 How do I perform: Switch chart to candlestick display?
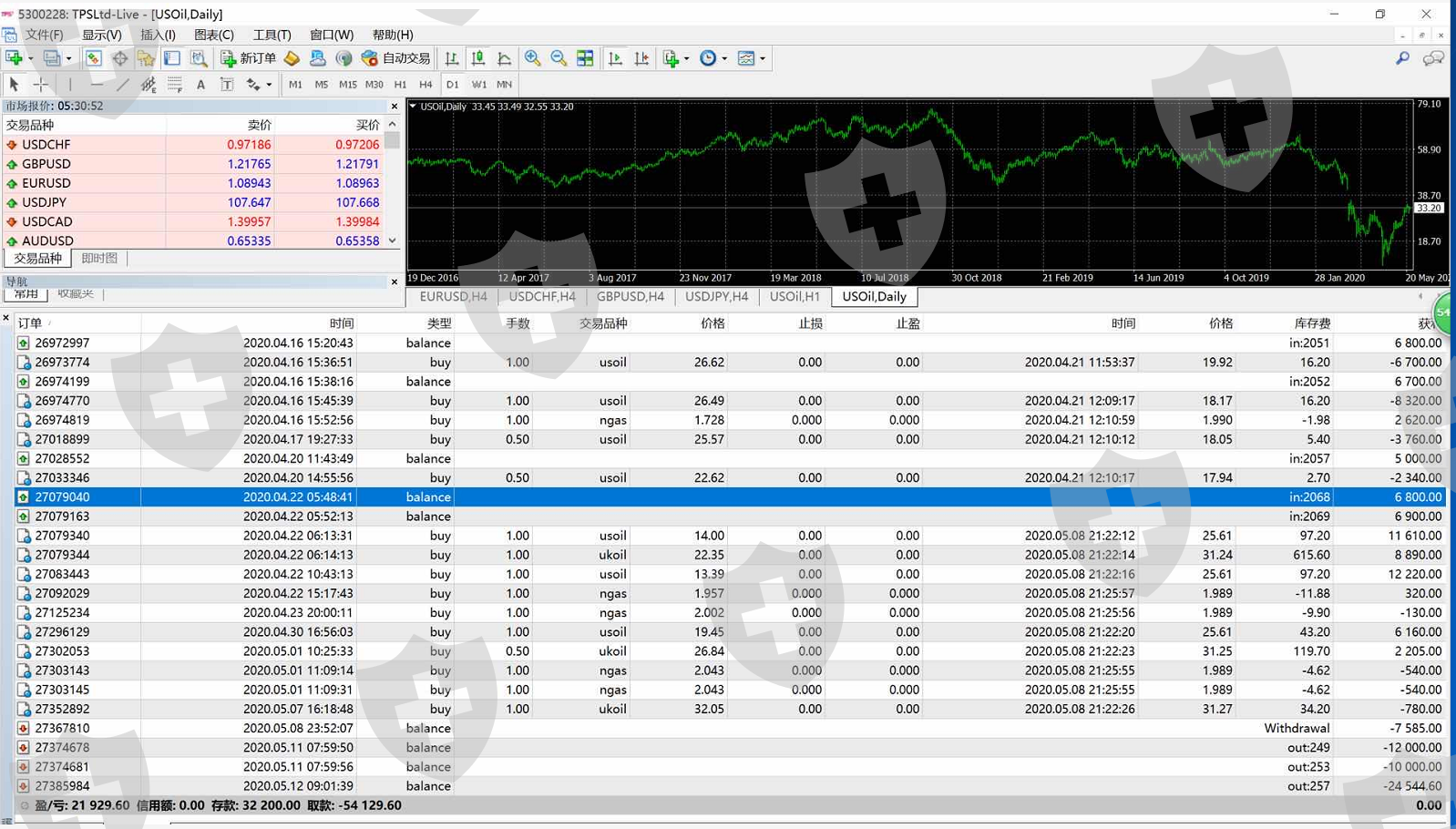pos(478,58)
